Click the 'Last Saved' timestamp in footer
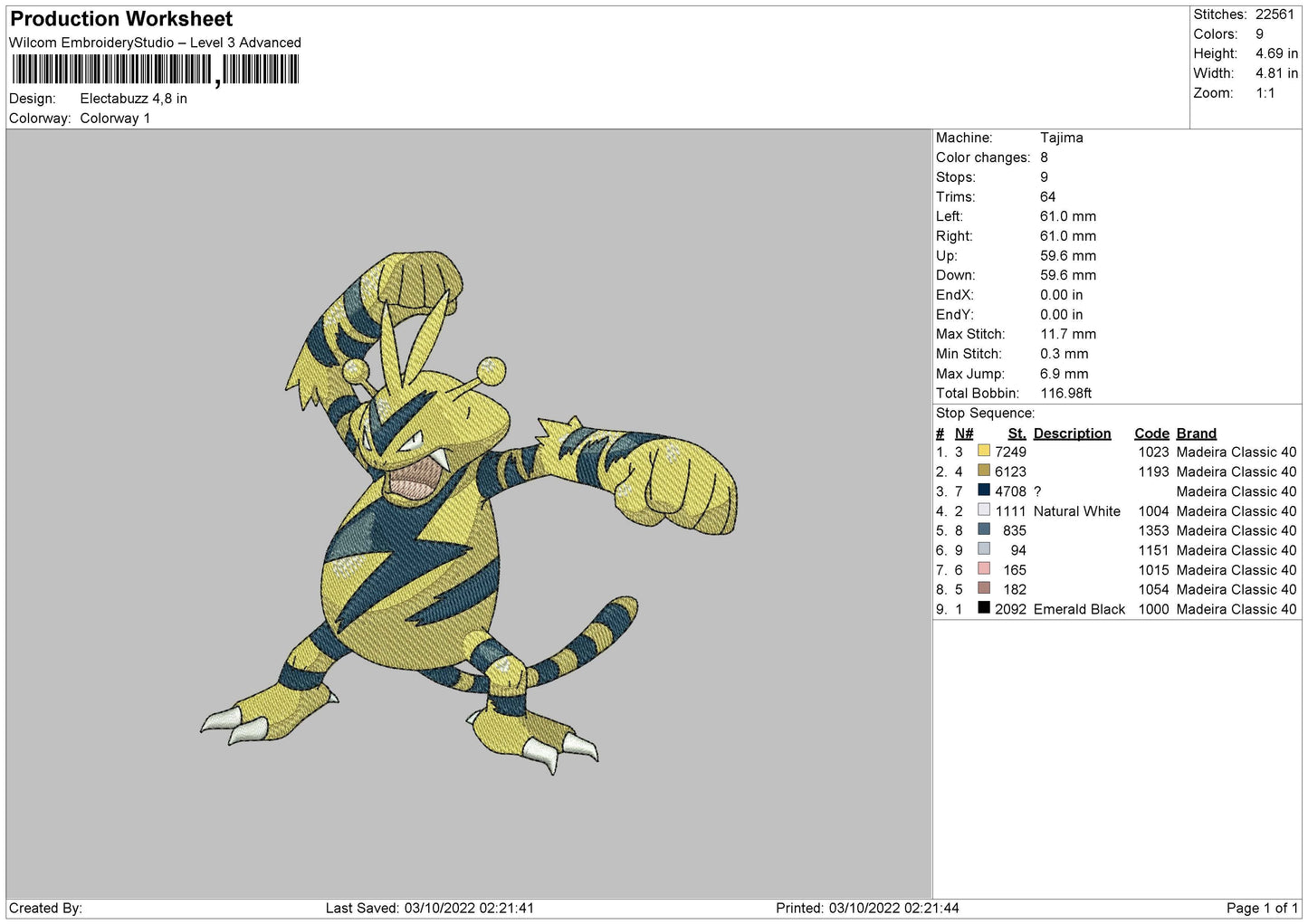This screenshot has height=924, width=1308. click(430, 909)
